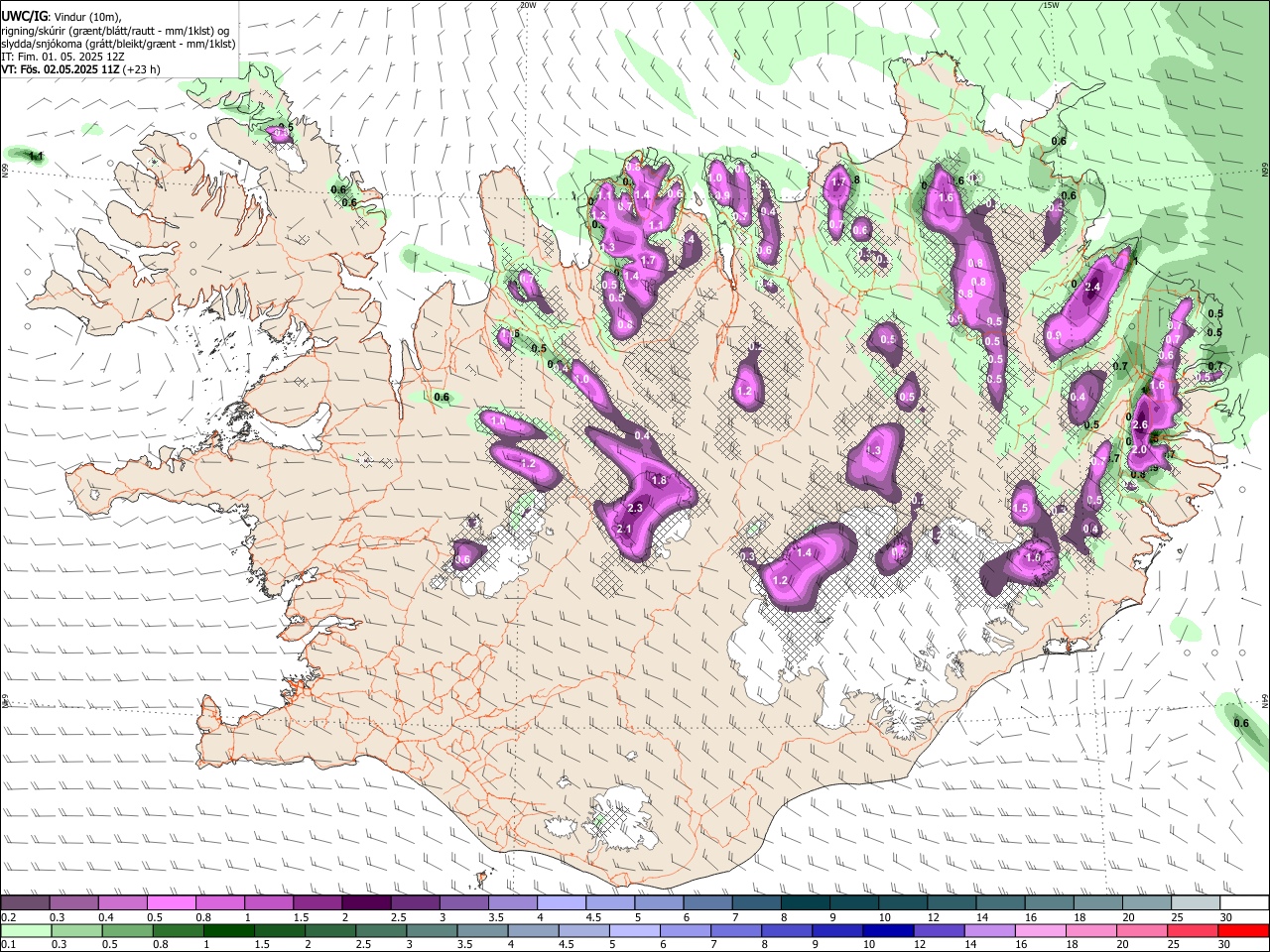This screenshot has width=1270, height=952.
Task: Select the 'VT: Fös. 02.05.2025 11Z (+23 h)' line
Action: [81, 69]
